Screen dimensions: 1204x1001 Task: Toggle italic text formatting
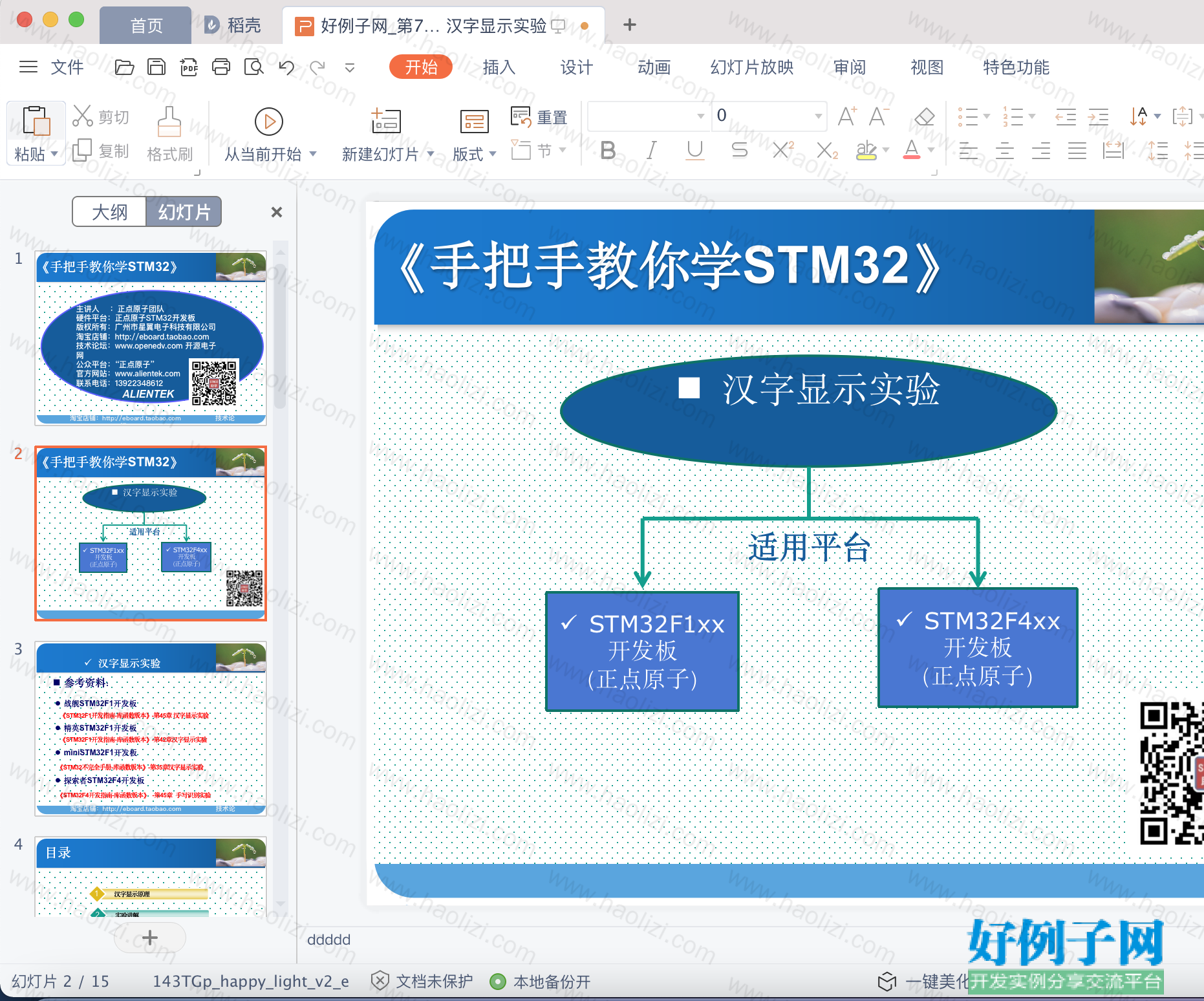point(652,151)
